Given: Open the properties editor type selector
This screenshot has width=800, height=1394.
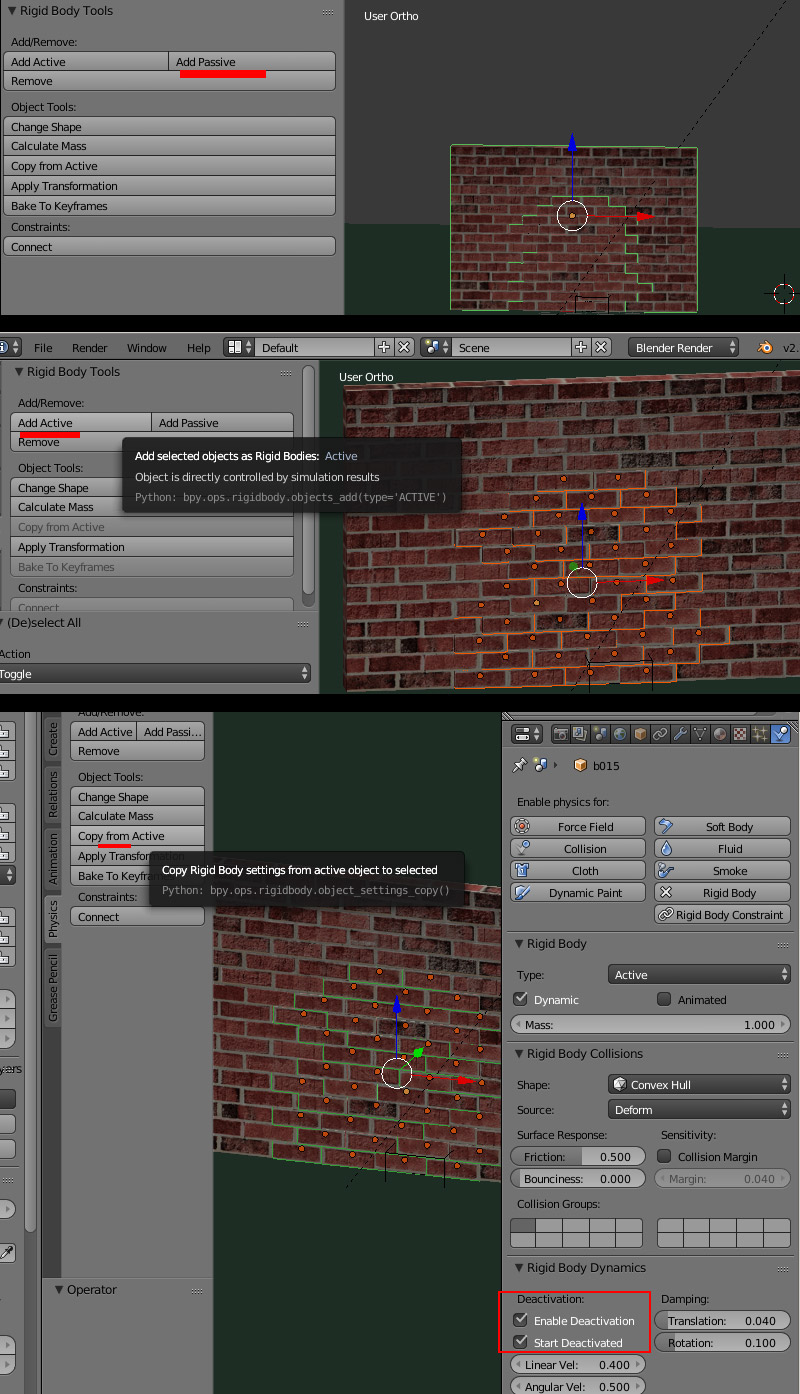Looking at the screenshot, I should (526, 734).
